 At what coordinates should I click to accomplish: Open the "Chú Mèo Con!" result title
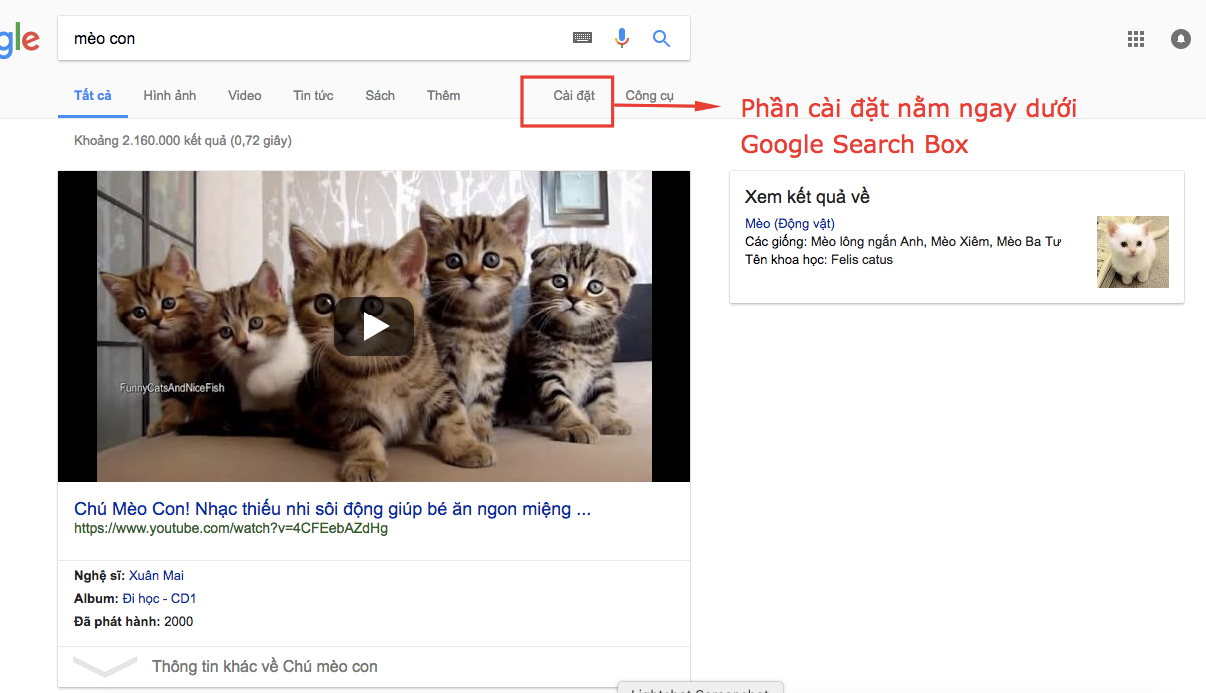[332, 509]
